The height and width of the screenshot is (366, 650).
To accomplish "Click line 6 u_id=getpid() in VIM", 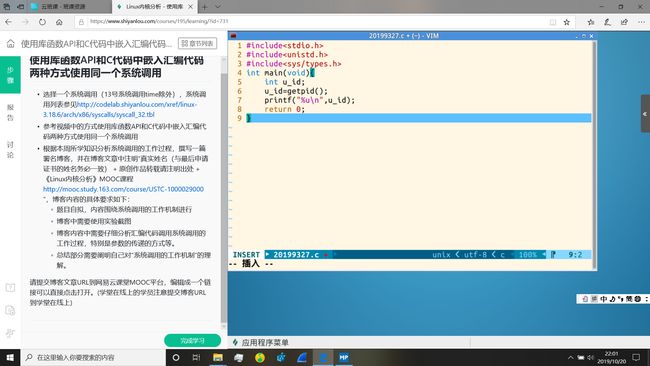I will click(x=296, y=91).
